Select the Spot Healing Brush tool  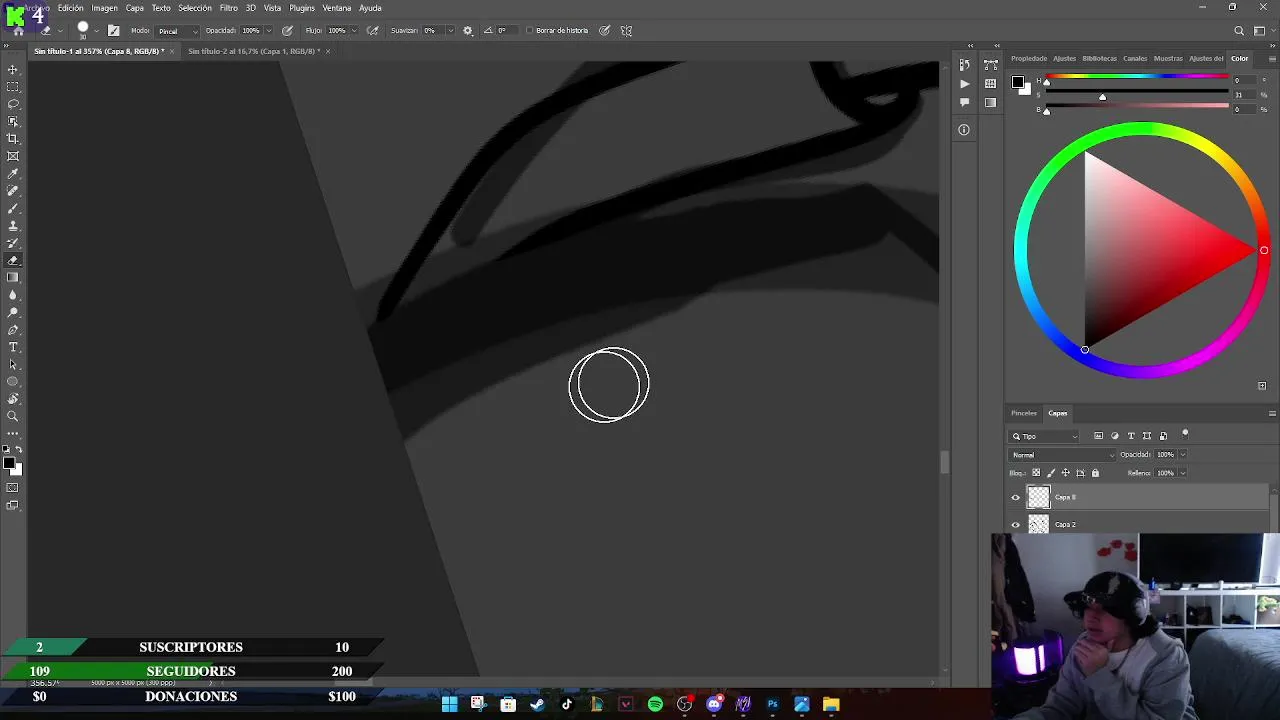(x=13, y=191)
